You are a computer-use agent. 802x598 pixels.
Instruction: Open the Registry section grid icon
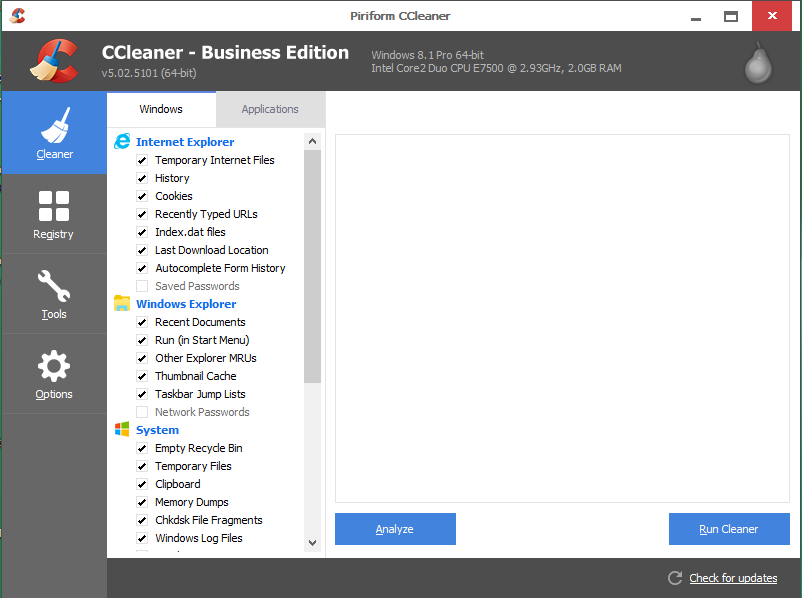click(54, 206)
